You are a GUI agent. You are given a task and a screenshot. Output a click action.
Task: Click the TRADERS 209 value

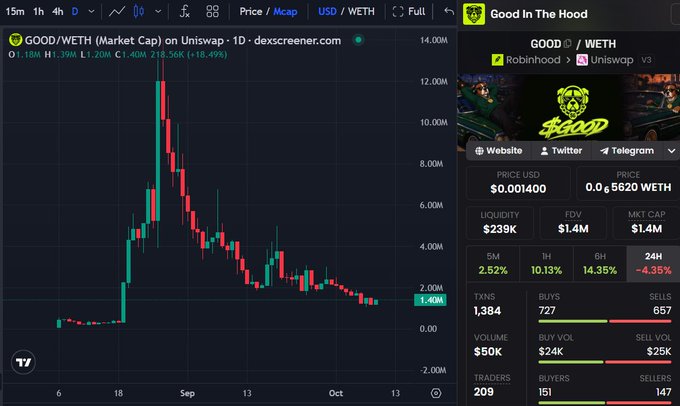[x=484, y=392]
